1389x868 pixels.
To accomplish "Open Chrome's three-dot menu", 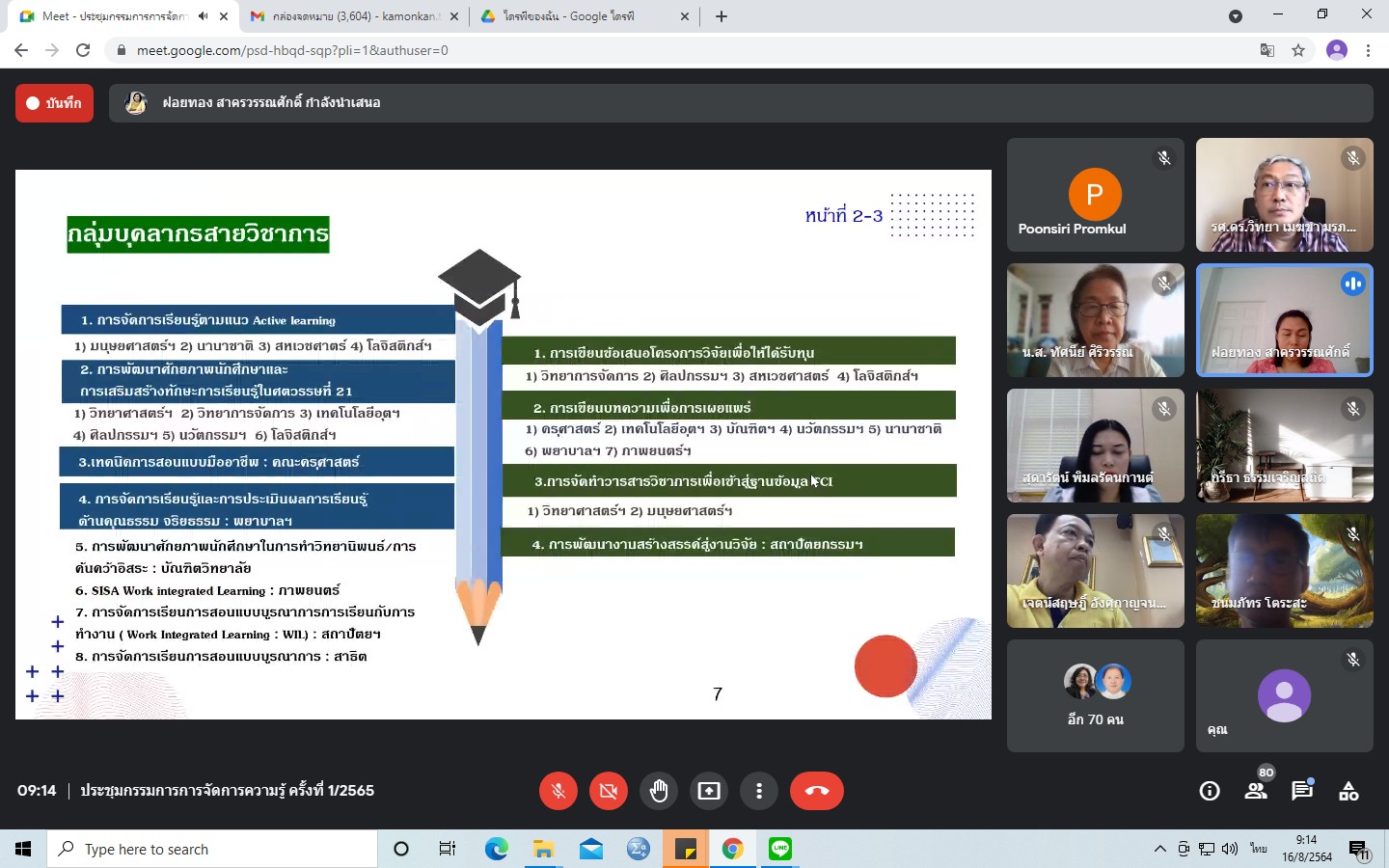I will click(1368, 50).
